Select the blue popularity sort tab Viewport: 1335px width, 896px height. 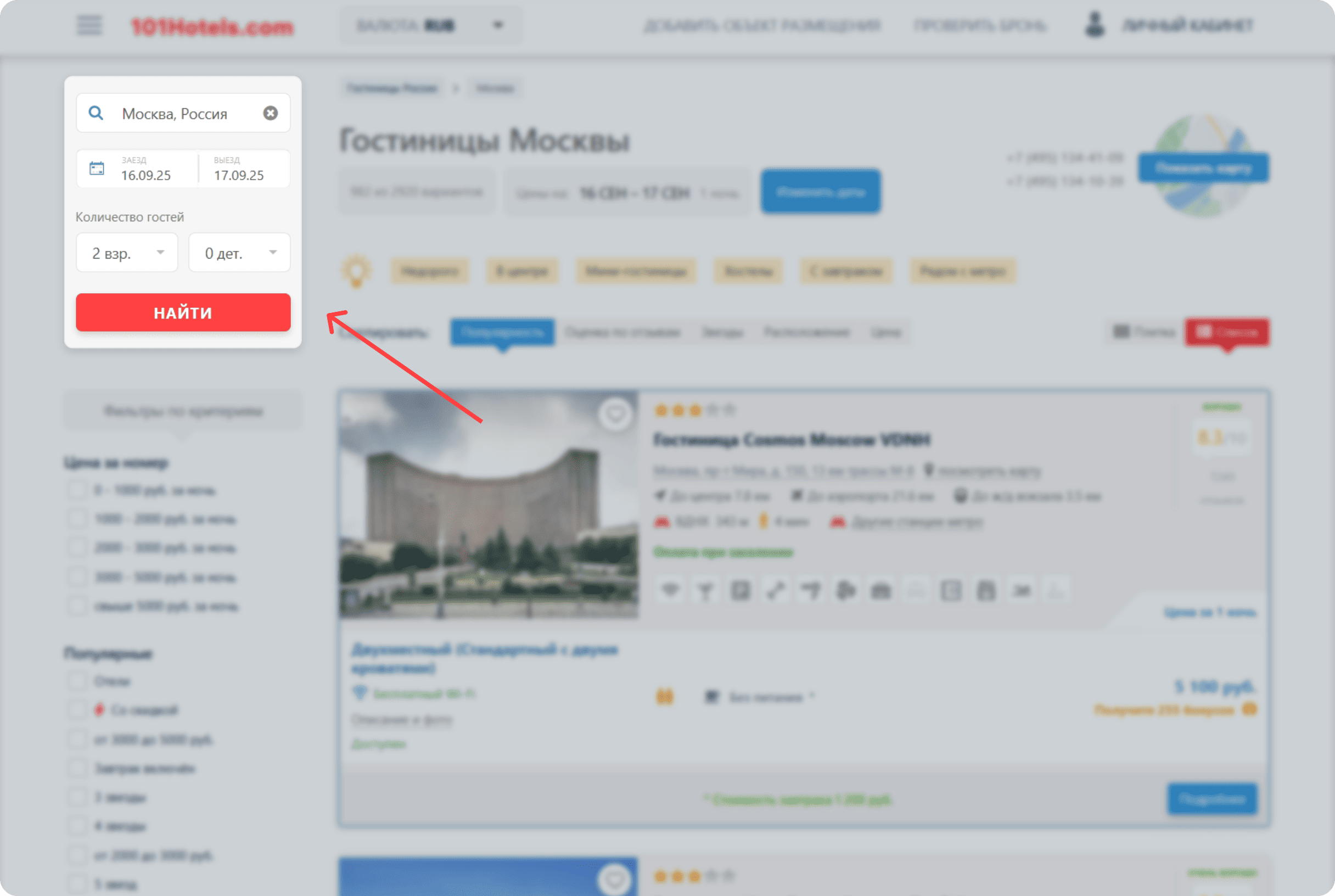(x=502, y=333)
